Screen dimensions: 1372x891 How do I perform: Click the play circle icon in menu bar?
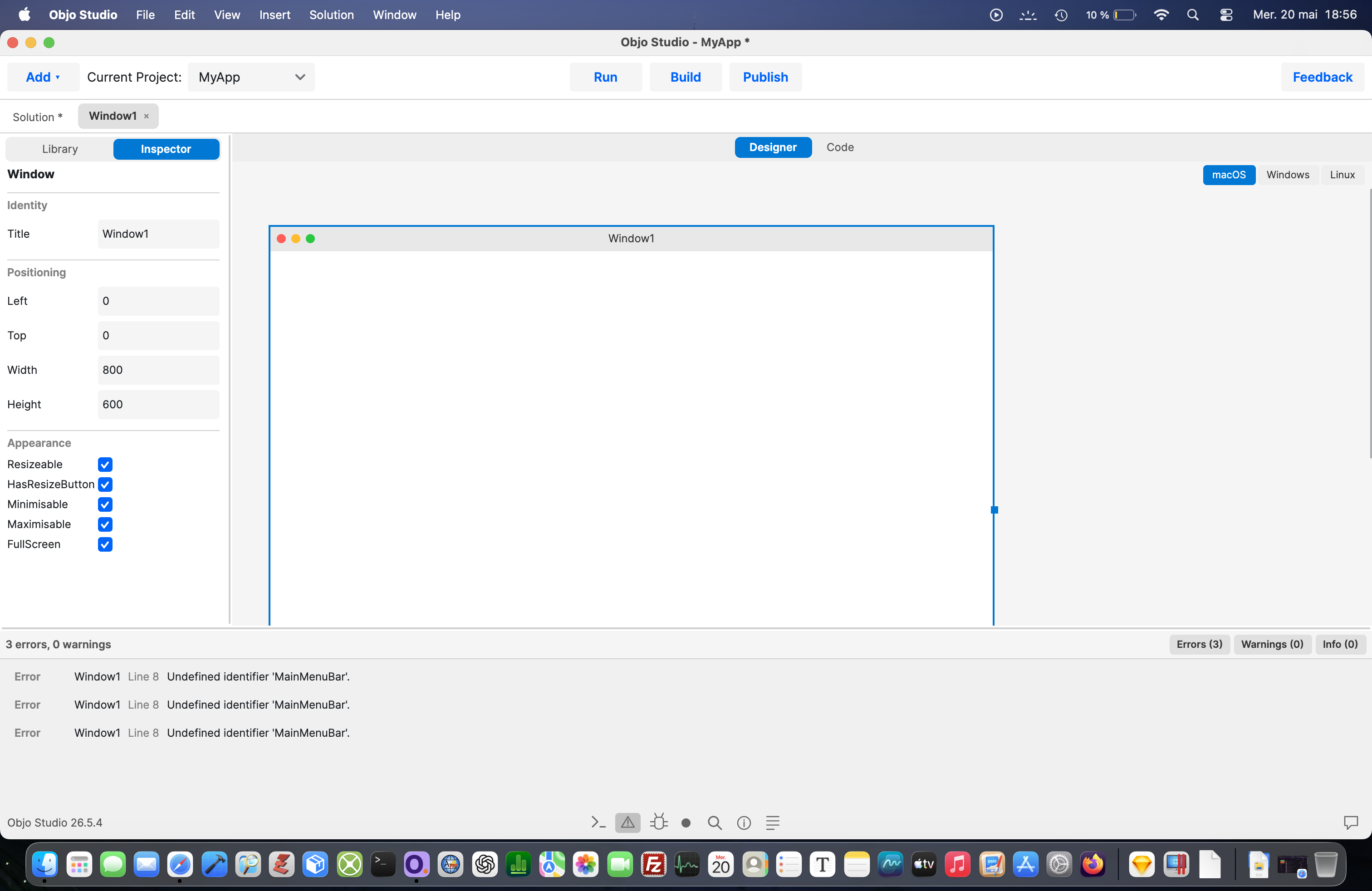tap(995, 15)
